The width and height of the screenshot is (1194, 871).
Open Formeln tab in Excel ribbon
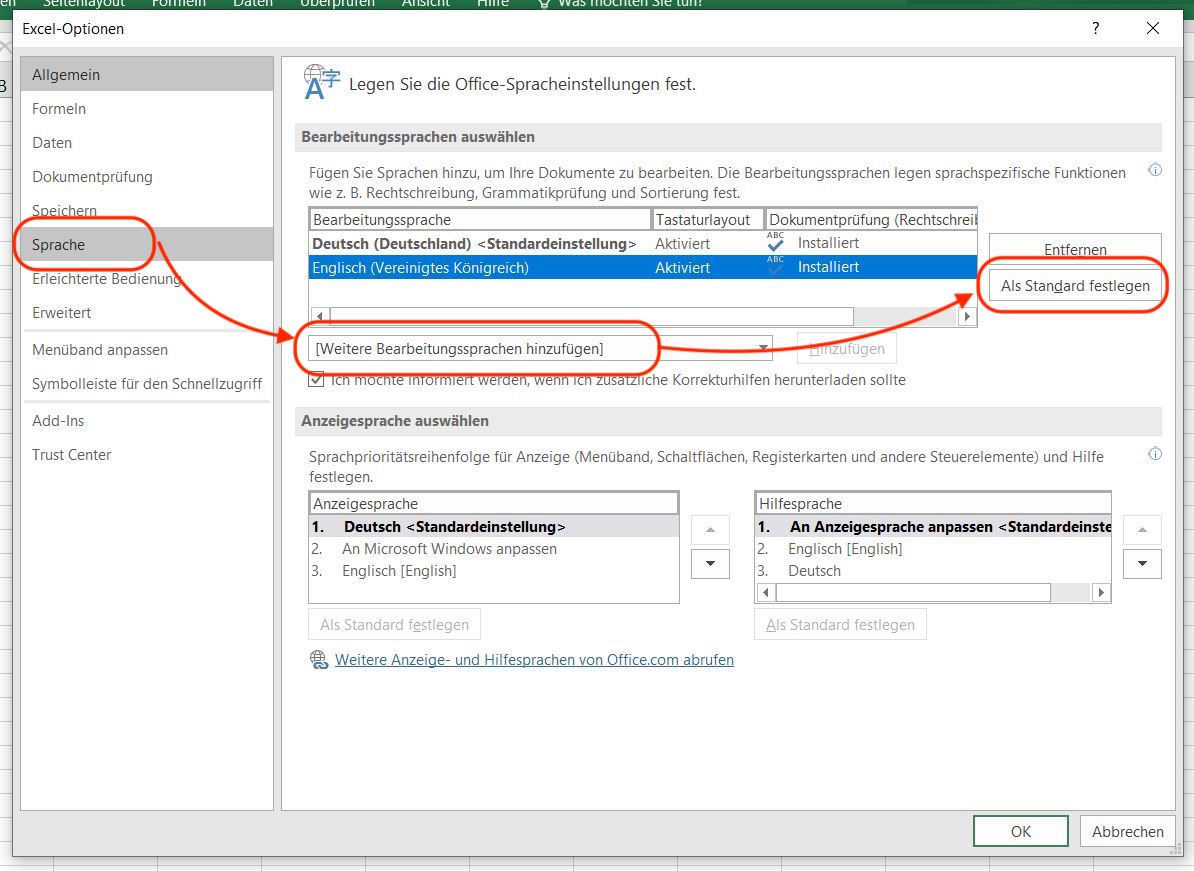click(x=179, y=4)
